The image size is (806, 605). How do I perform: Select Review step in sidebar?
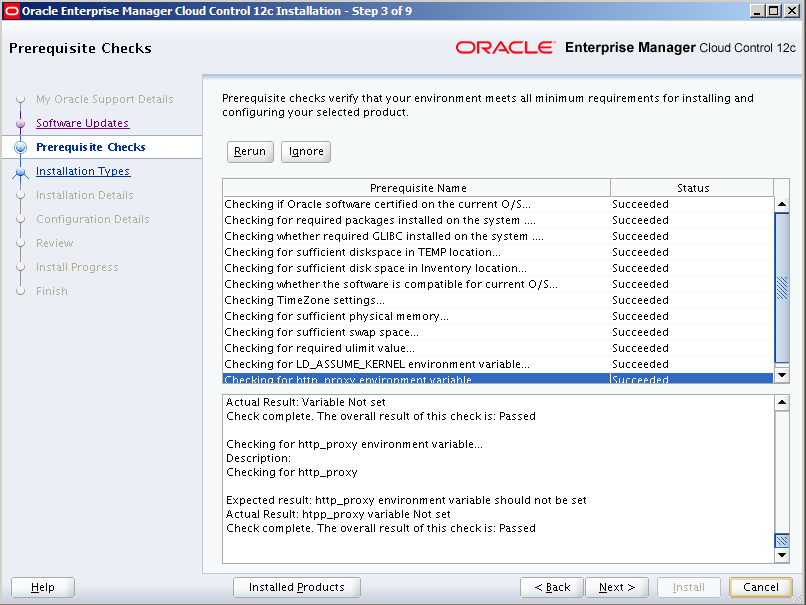[54, 243]
